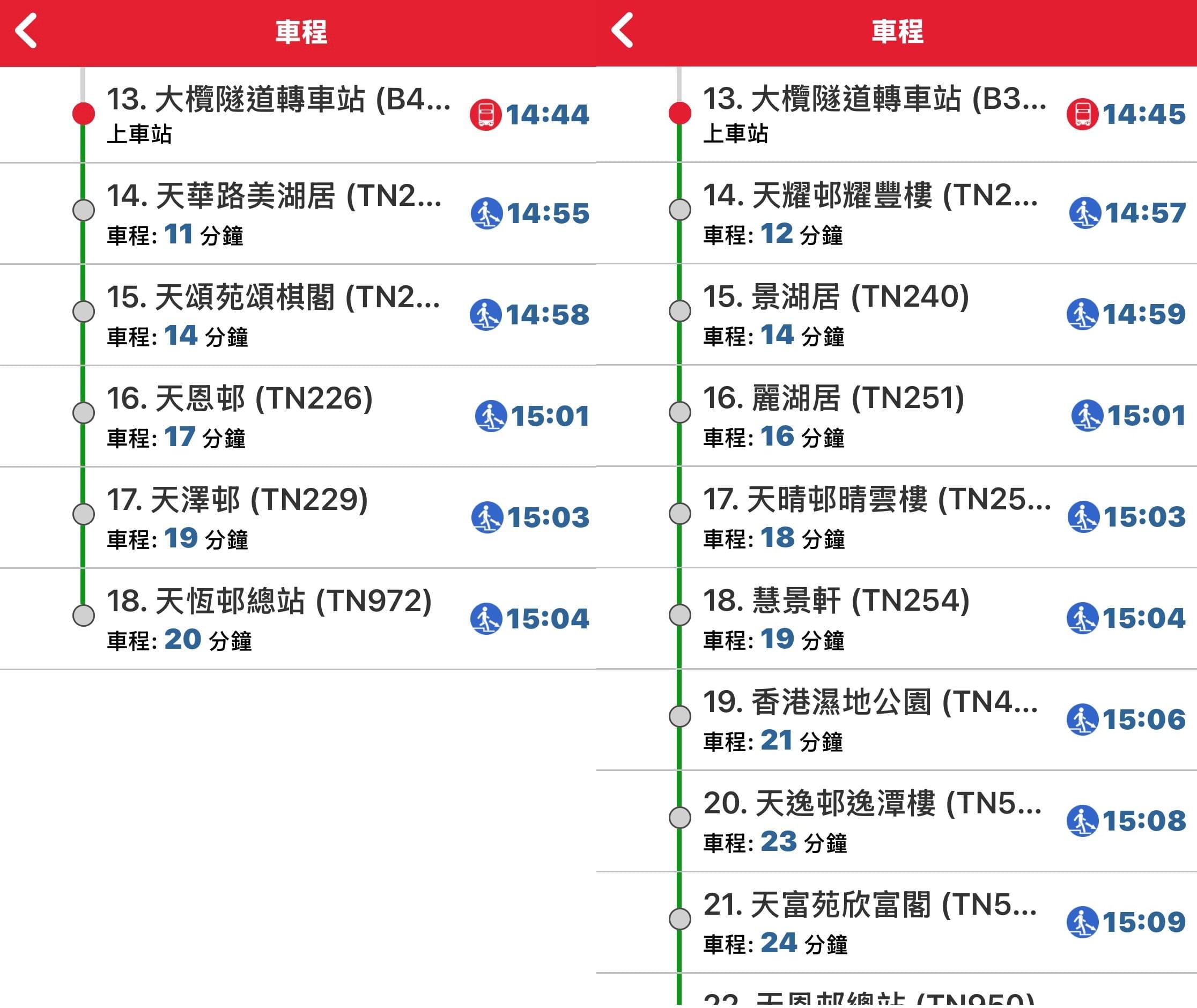This screenshot has width=1197, height=1008.
Task: Tap the alighting icon beside 15:09
Action: [x=1082, y=922]
